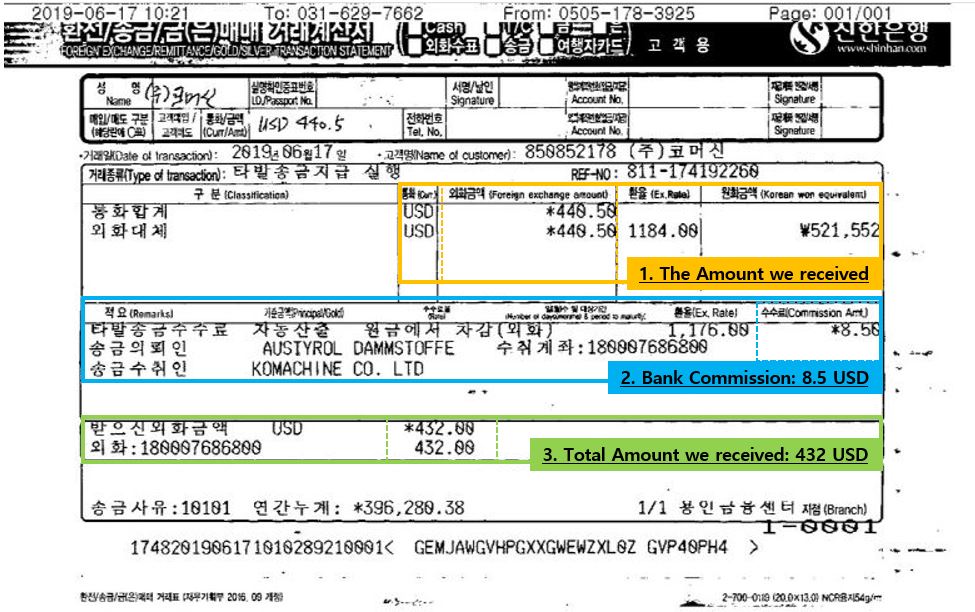
Task: Click the 적요 (Remarks) header
Action: [139, 313]
